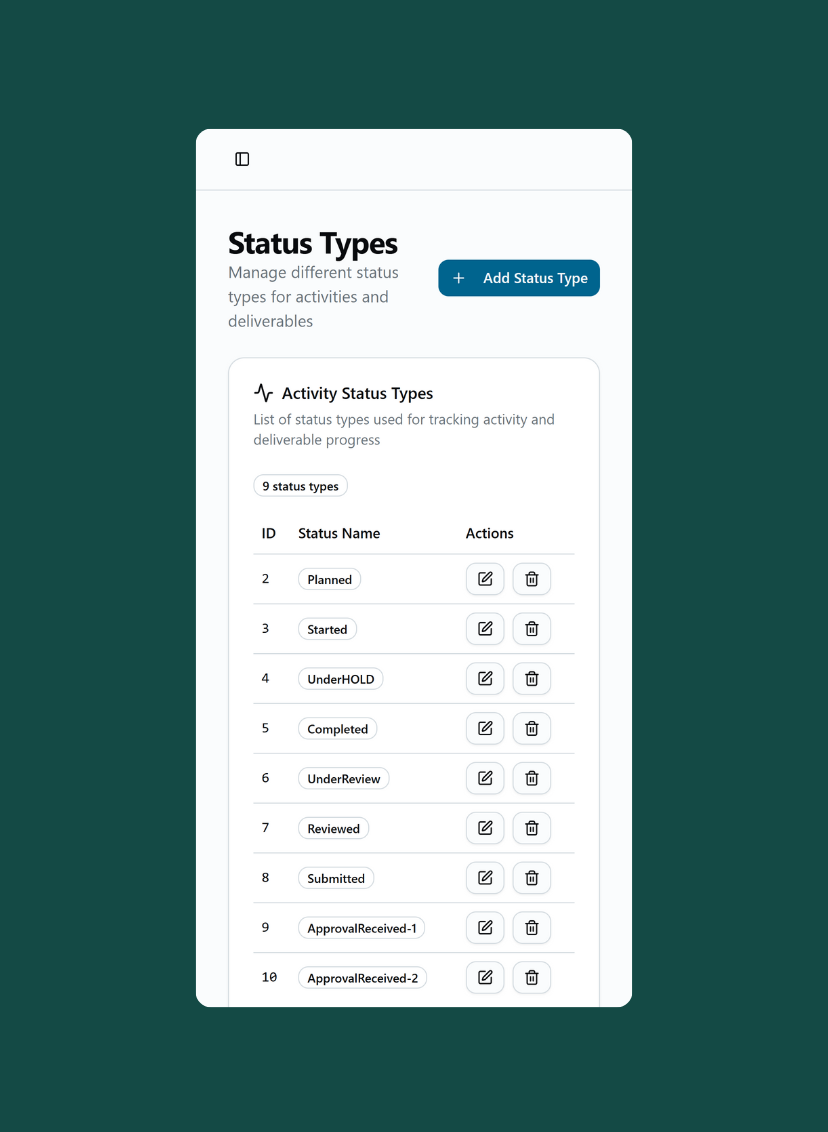Delete the UnderHOLD status
Screen dimensions: 828x1132
point(532,679)
